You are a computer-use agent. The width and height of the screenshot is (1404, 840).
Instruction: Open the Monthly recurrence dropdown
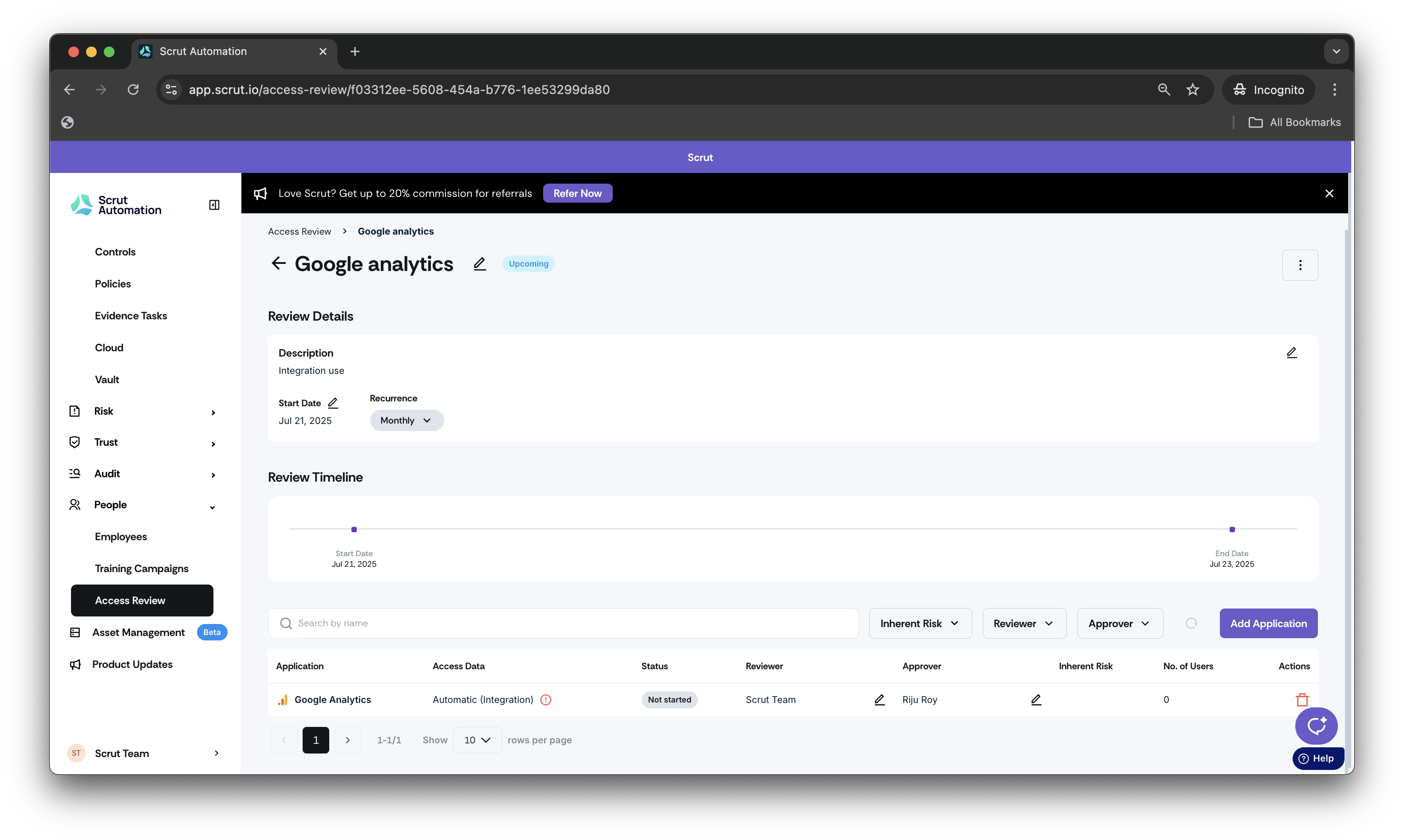click(x=406, y=420)
